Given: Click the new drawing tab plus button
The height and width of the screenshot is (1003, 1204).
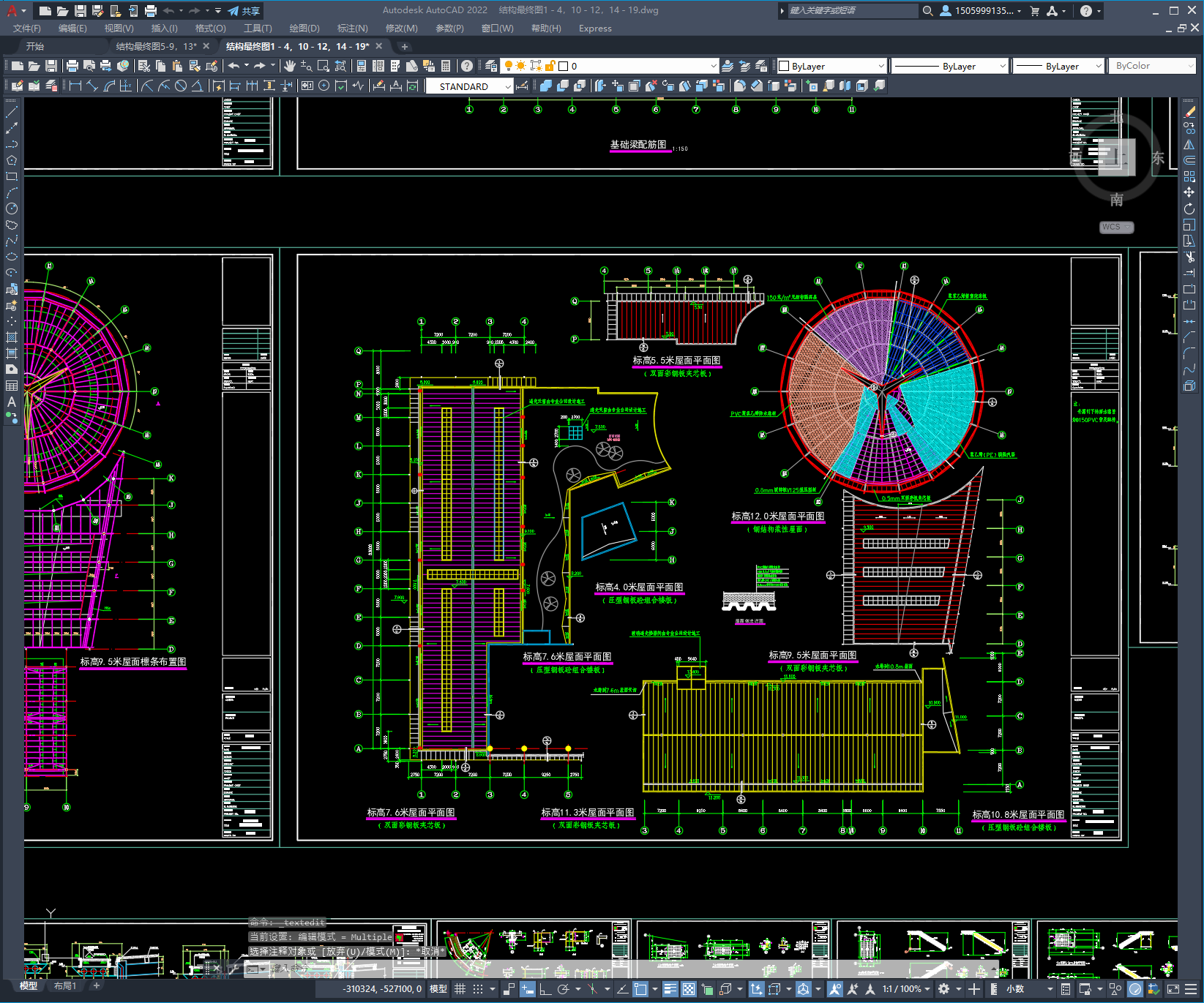Looking at the screenshot, I should pos(404,46).
